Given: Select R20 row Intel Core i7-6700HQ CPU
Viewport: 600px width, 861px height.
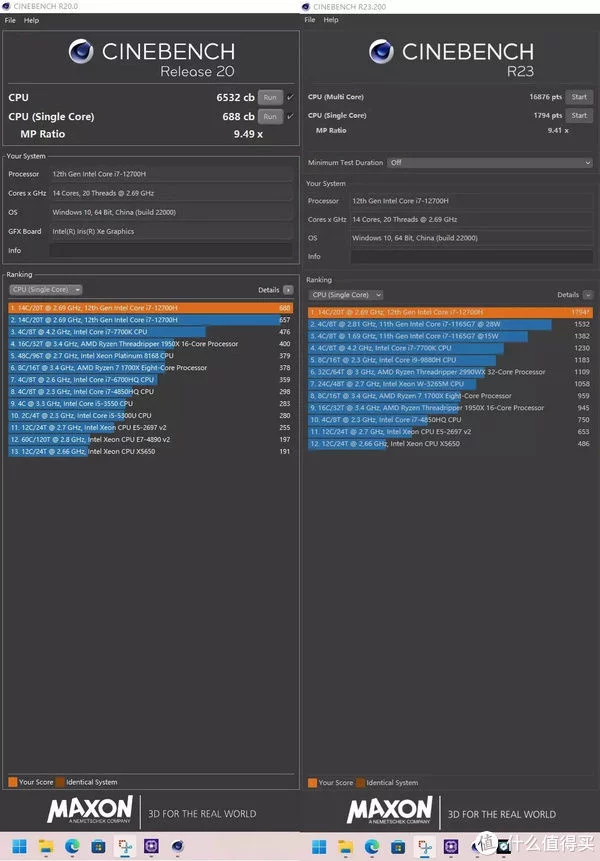Looking at the screenshot, I should click(150, 379).
